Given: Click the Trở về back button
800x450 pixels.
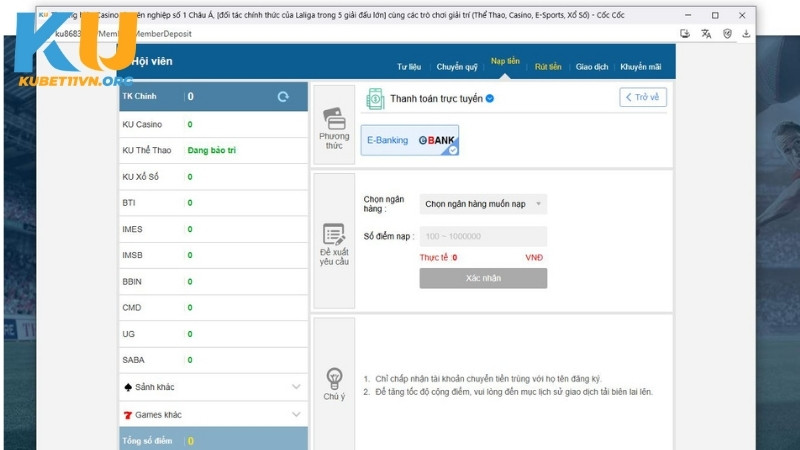Looking at the screenshot, I should point(642,97).
